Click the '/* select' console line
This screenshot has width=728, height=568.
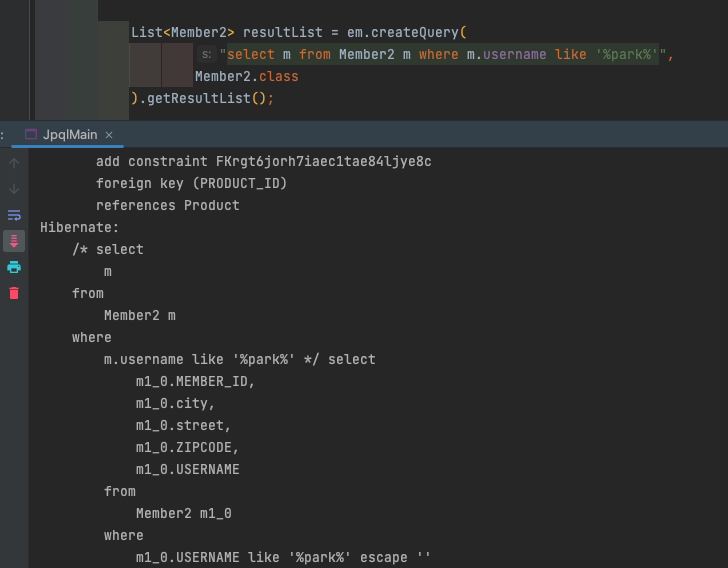tap(108, 249)
